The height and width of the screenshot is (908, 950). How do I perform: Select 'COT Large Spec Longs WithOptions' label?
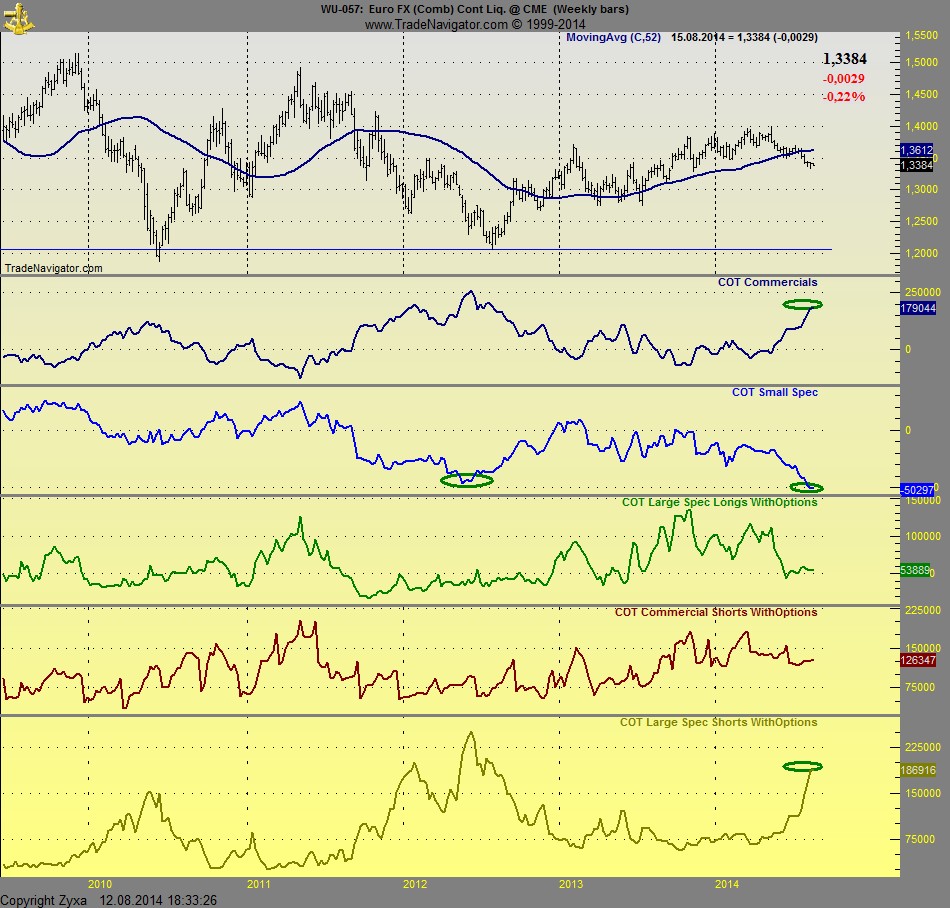[x=720, y=502]
